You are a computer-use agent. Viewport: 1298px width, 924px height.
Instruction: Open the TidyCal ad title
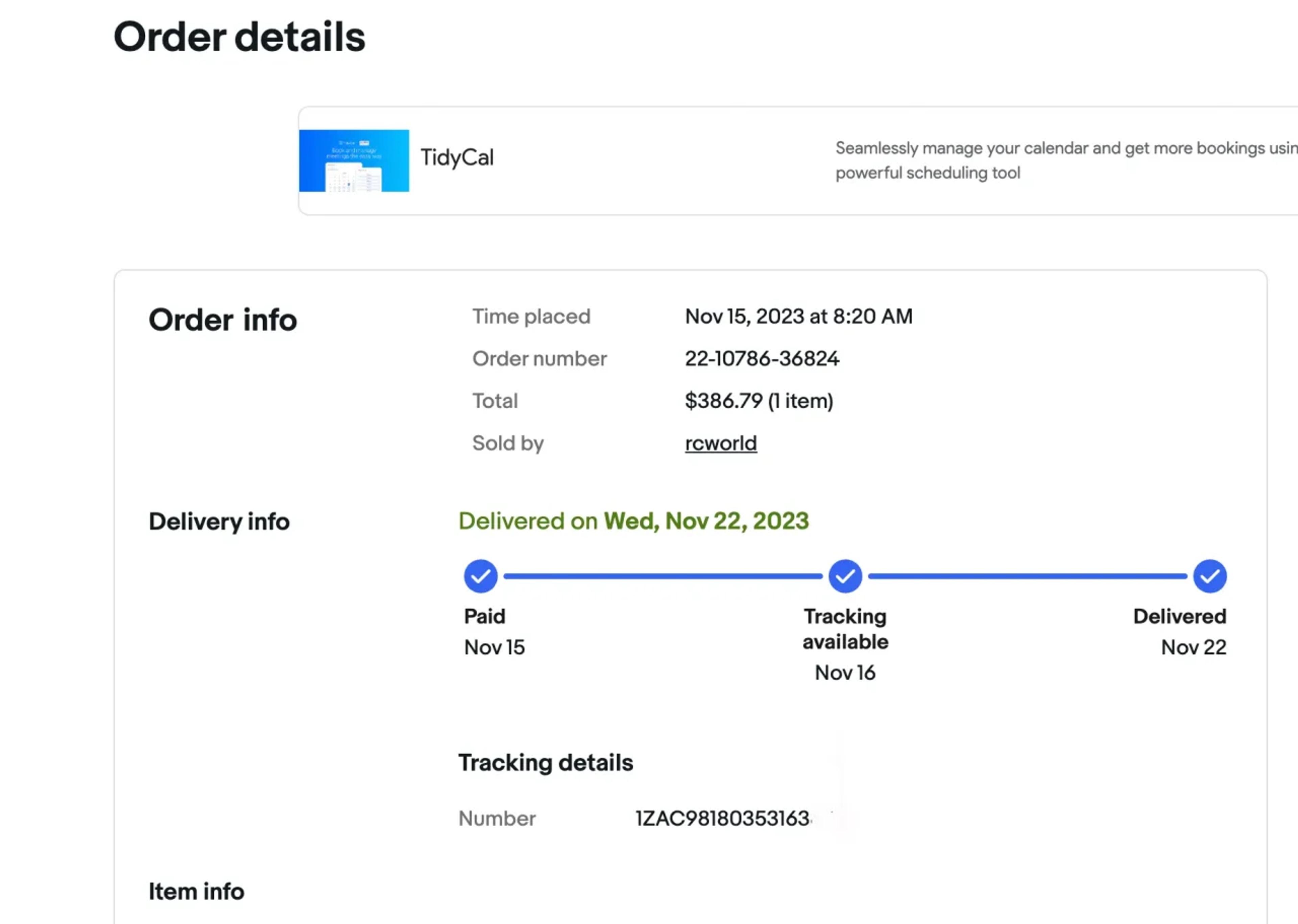457,158
